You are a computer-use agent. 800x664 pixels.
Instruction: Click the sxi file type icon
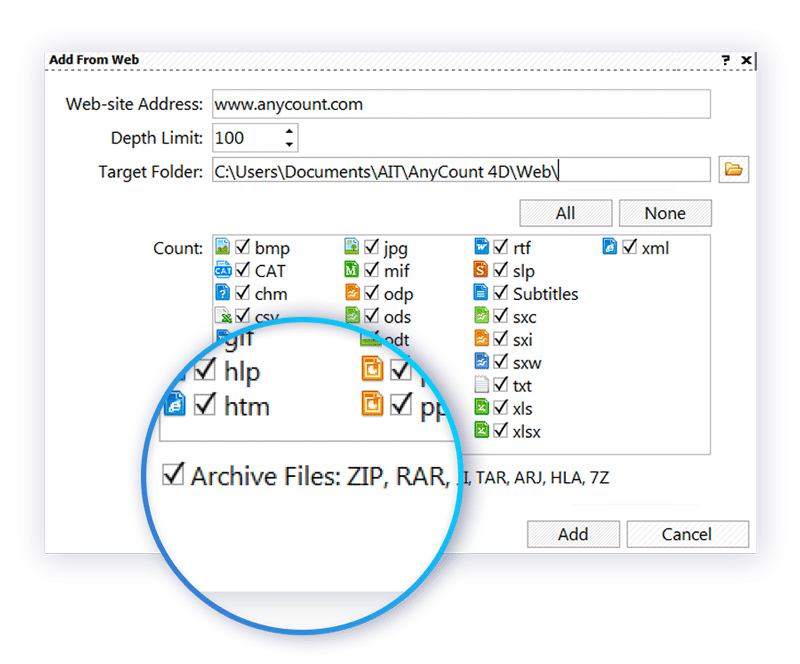click(481, 338)
